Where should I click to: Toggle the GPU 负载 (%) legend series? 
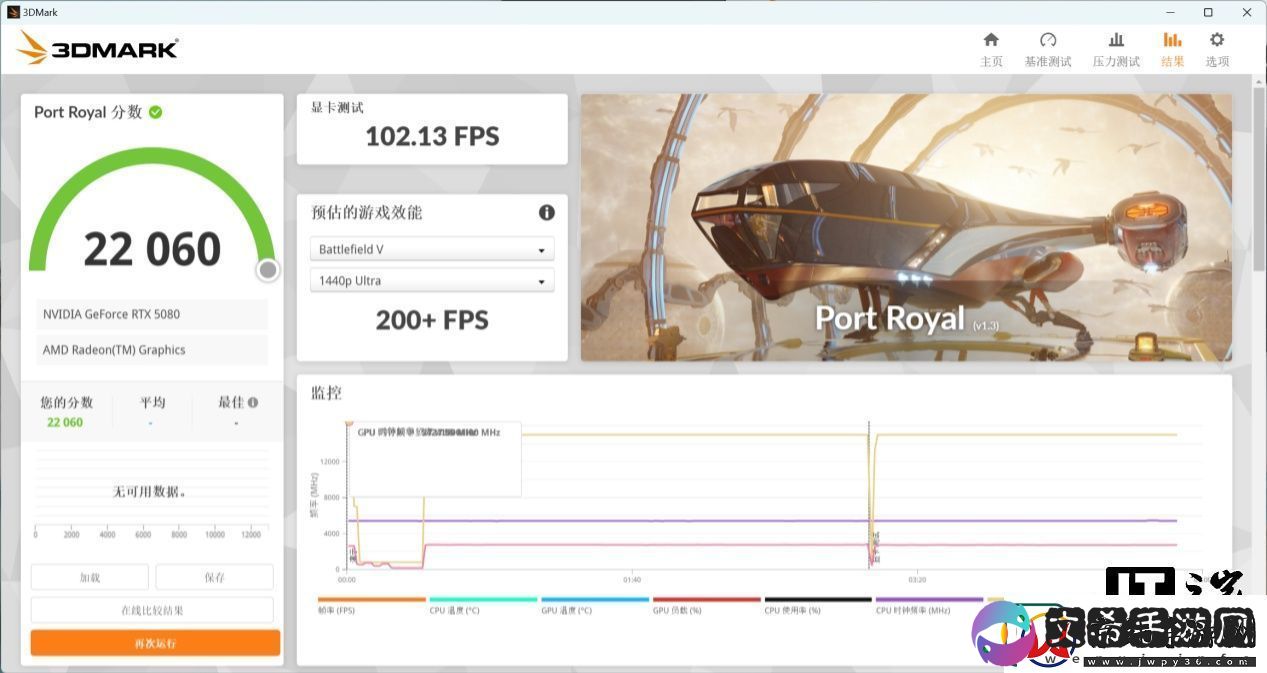[x=707, y=605]
